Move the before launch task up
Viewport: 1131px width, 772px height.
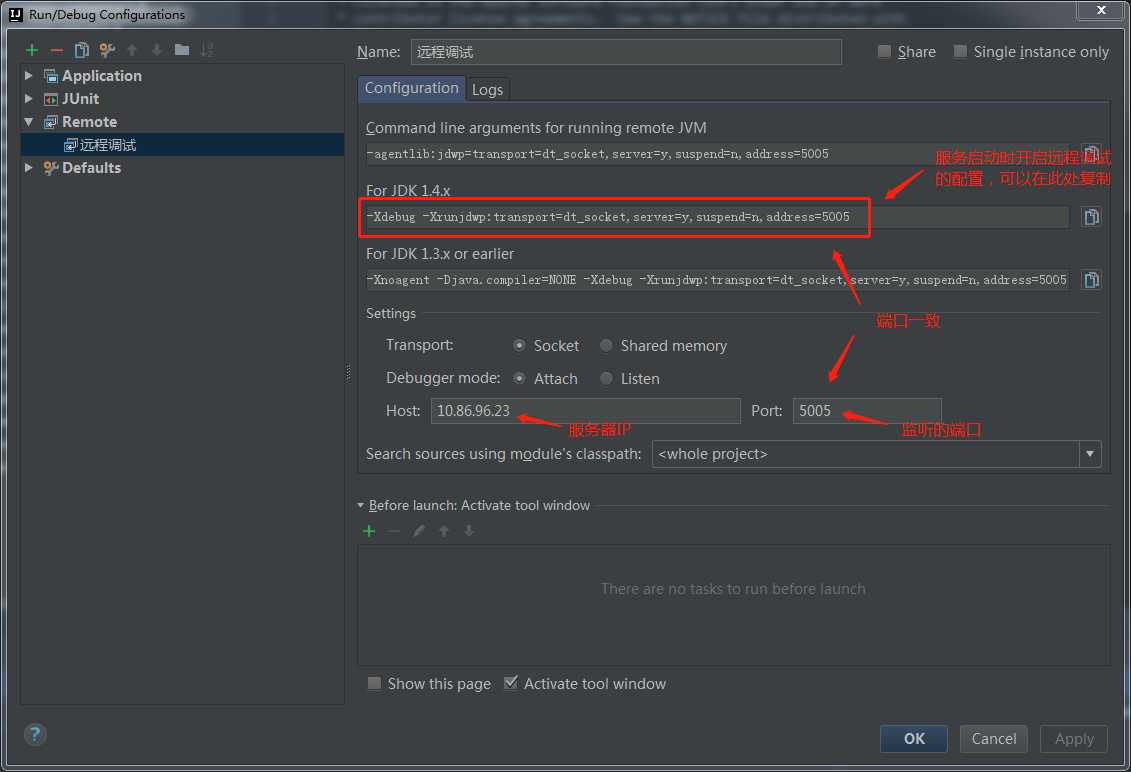pyautogui.click(x=444, y=531)
